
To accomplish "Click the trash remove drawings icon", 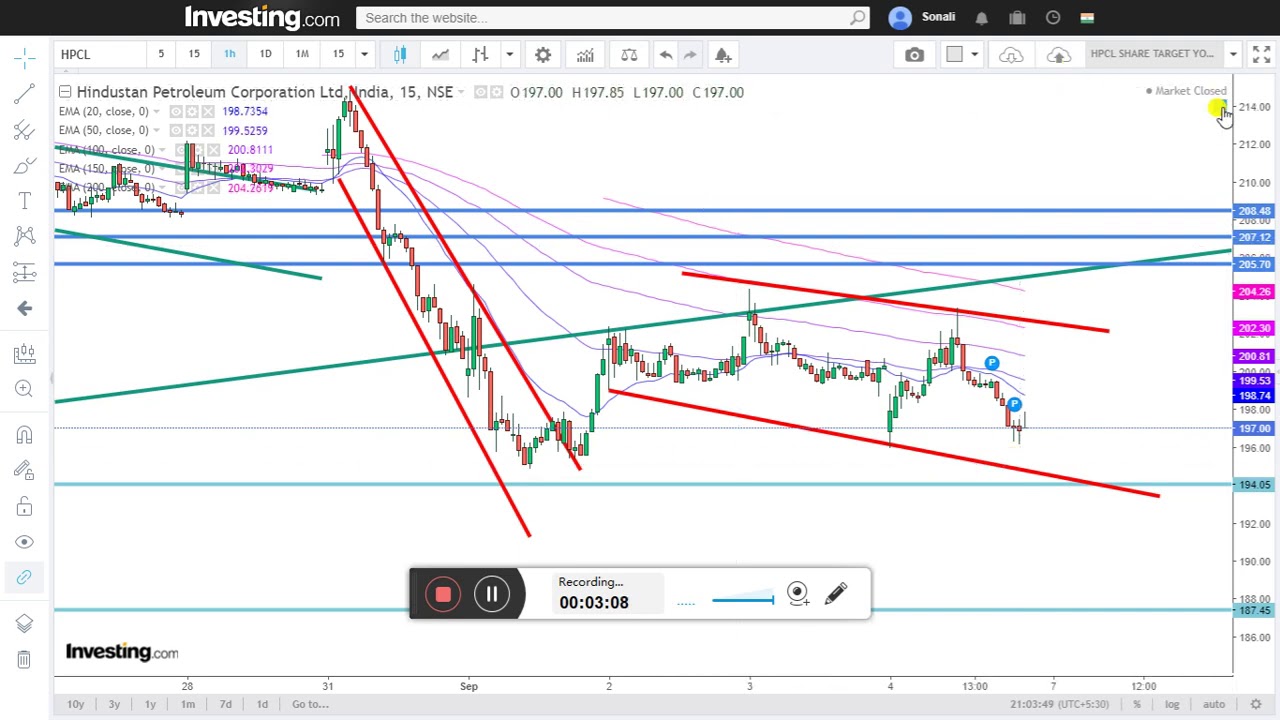I will click(25, 659).
